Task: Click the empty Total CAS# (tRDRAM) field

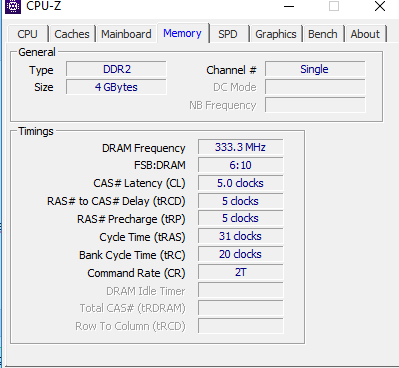Action: point(240,308)
